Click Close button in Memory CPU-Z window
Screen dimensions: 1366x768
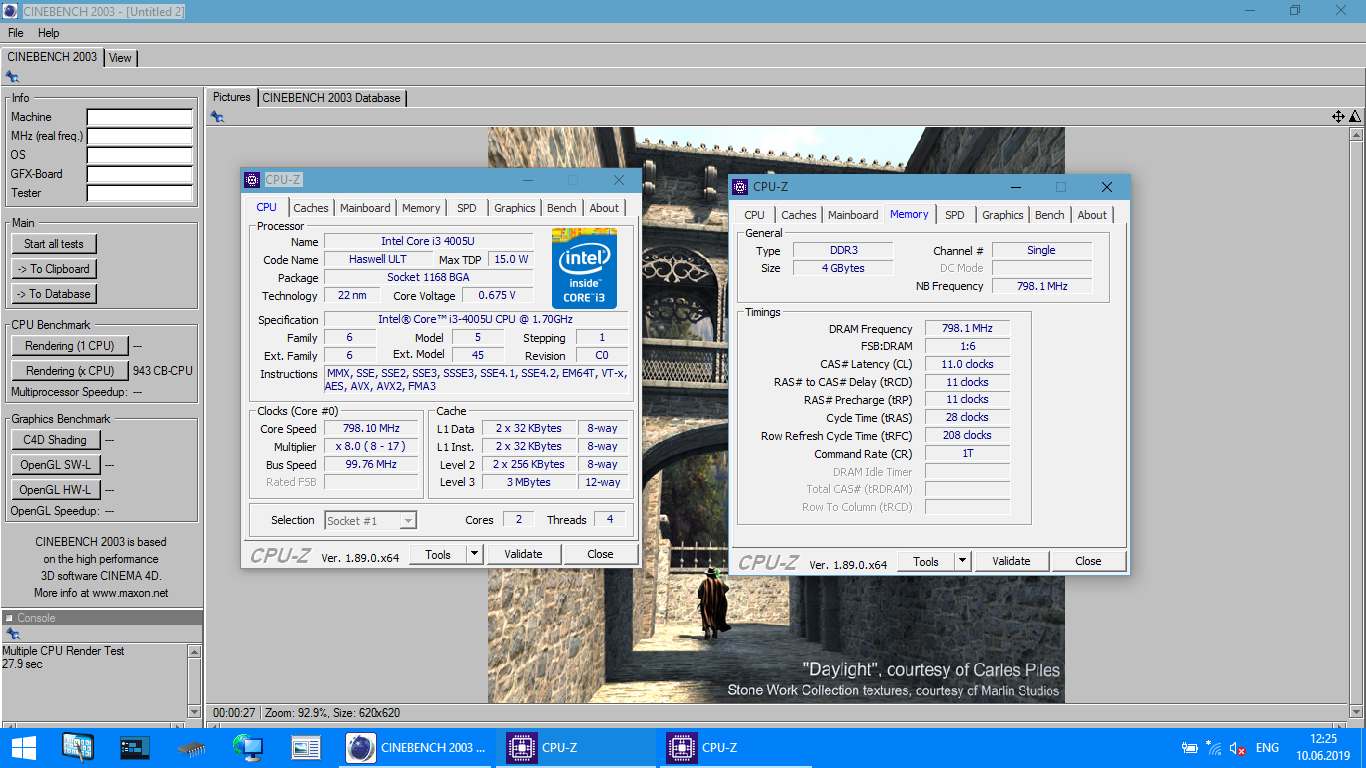(1088, 561)
